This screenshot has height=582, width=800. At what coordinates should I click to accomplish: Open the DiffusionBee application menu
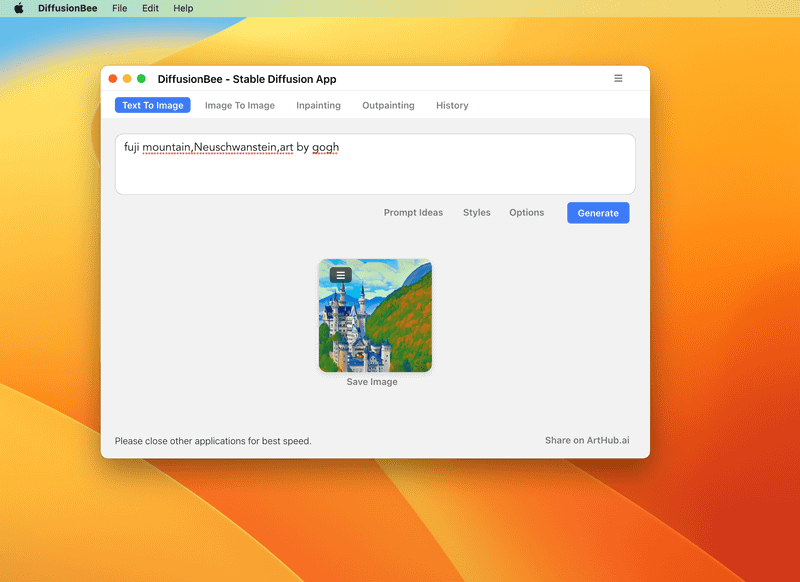pos(67,8)
